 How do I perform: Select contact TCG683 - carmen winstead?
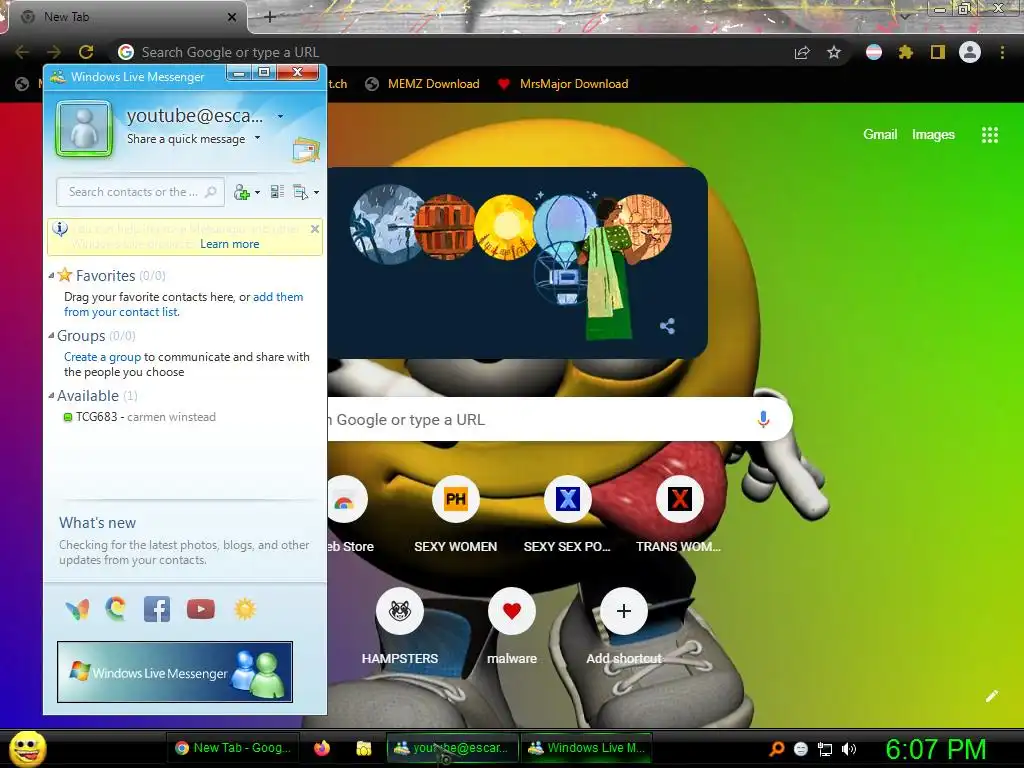[x=145, y=417]
